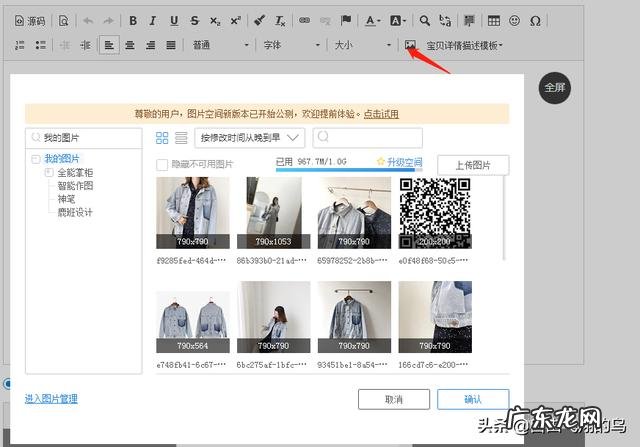Screen dimensions: 640x447
Task: Click the preview document icon
Action: coord(64,21)
